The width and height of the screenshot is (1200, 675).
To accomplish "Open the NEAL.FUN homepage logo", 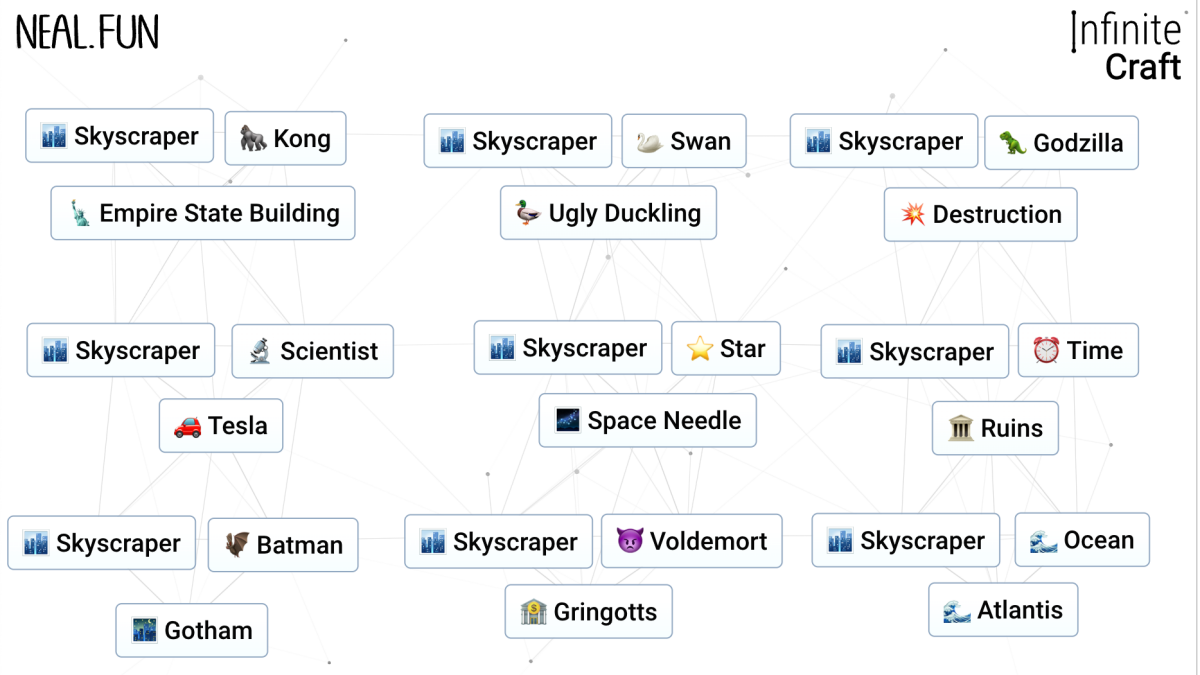I will point(86,30).
